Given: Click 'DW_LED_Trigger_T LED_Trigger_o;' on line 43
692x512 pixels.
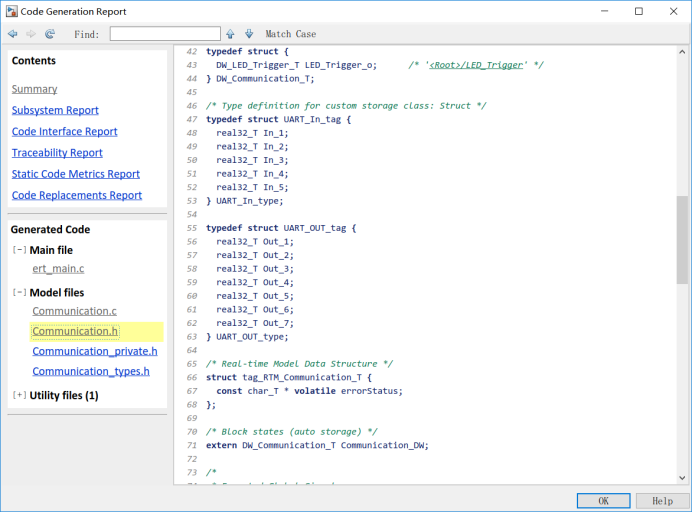Looking at the screenshot, I should [x=297, y=65].
